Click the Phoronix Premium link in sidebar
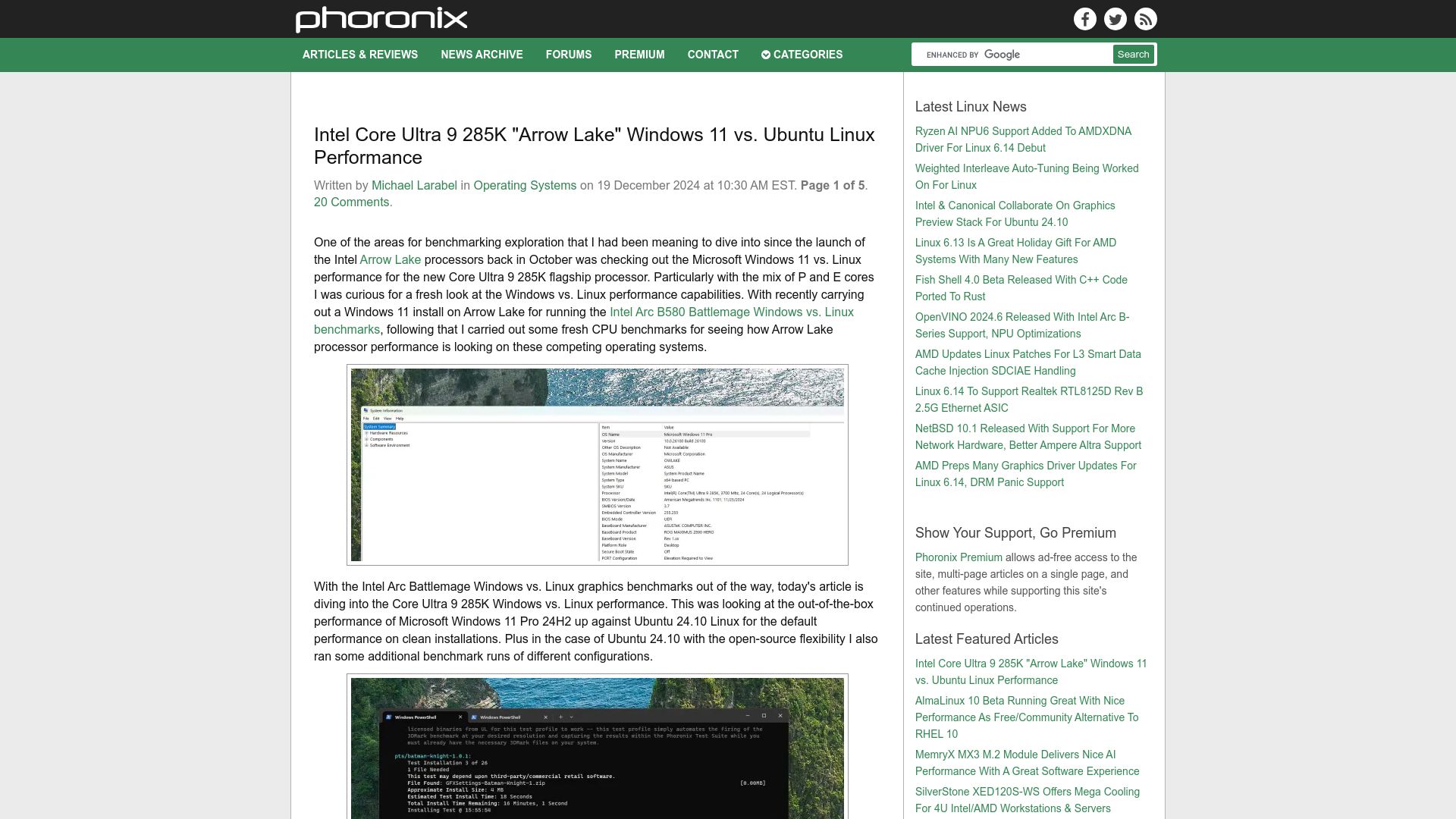Image resolution: width=1456 pixels, height=819 pixels. tap(959, 557)
